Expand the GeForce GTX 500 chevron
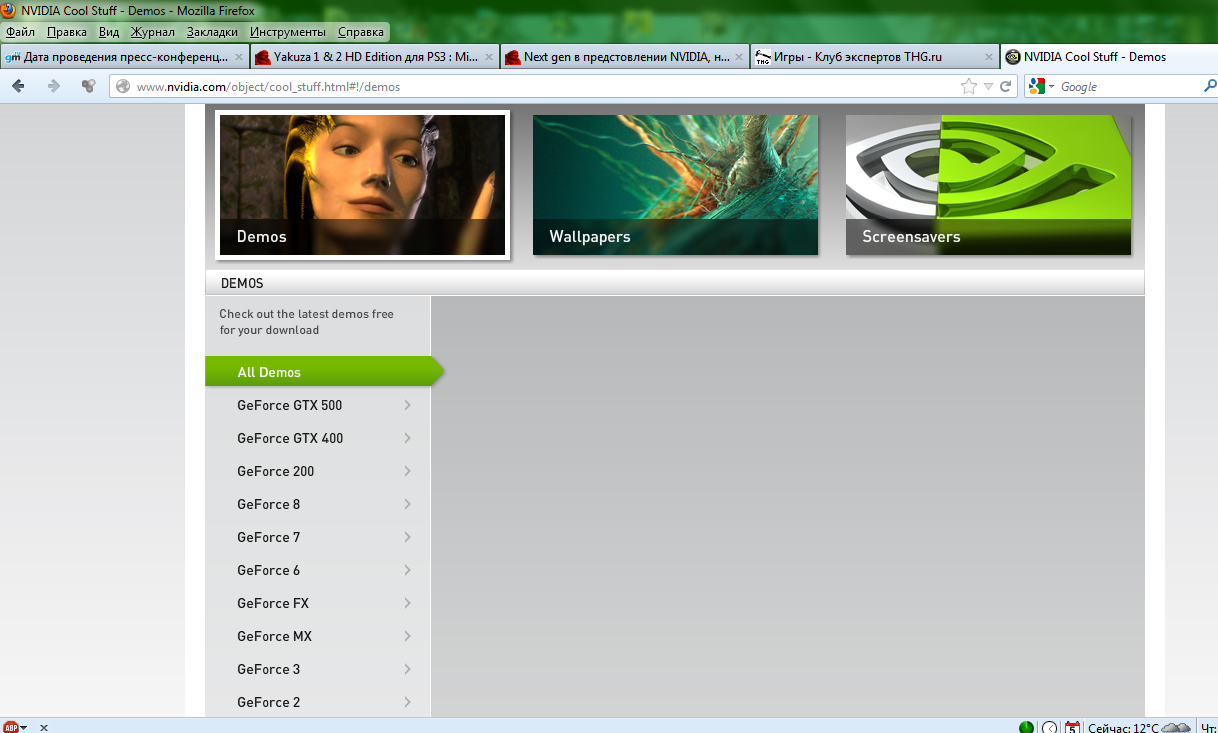Screen dimensions: 1218x733 408,405
